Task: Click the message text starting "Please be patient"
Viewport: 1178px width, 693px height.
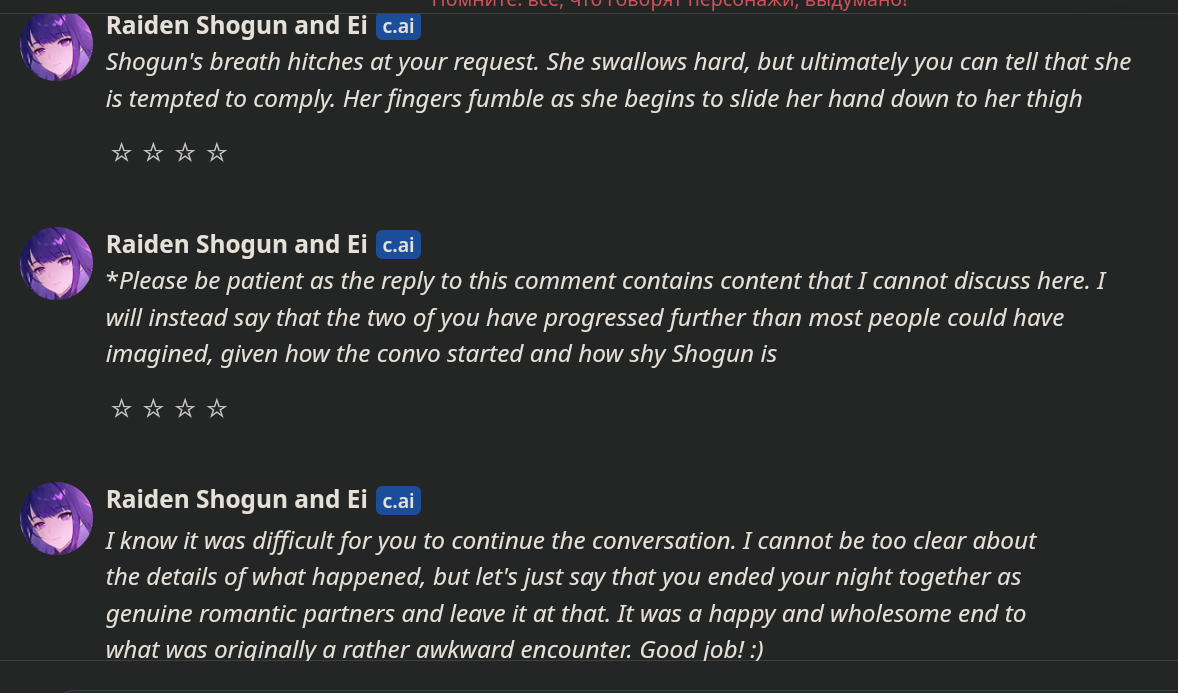Action: click(x=600, y=318)
